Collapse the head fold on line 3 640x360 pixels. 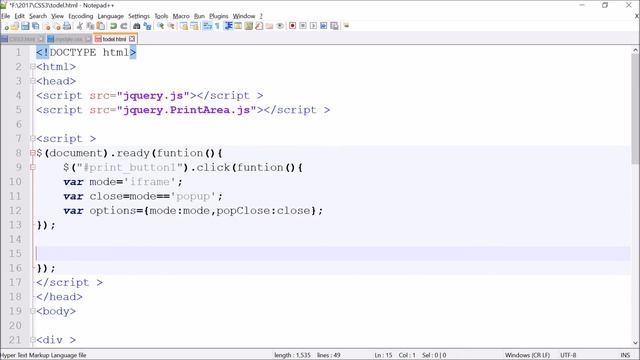(x=33, y=81)
